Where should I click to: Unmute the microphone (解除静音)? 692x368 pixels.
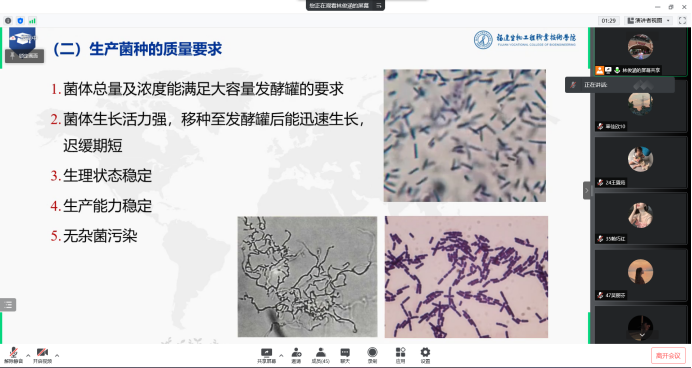pos(14,355)
